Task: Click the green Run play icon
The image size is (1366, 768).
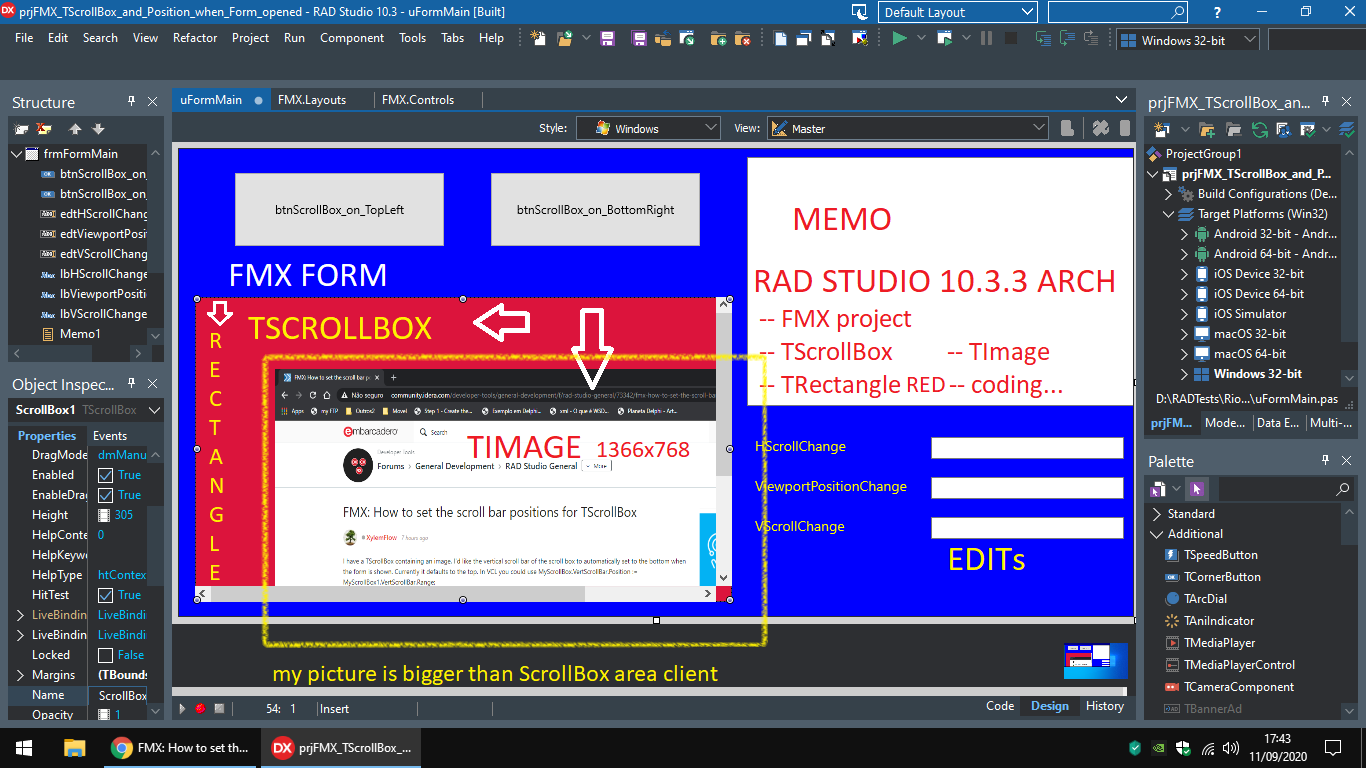Action: pos(899,38)
